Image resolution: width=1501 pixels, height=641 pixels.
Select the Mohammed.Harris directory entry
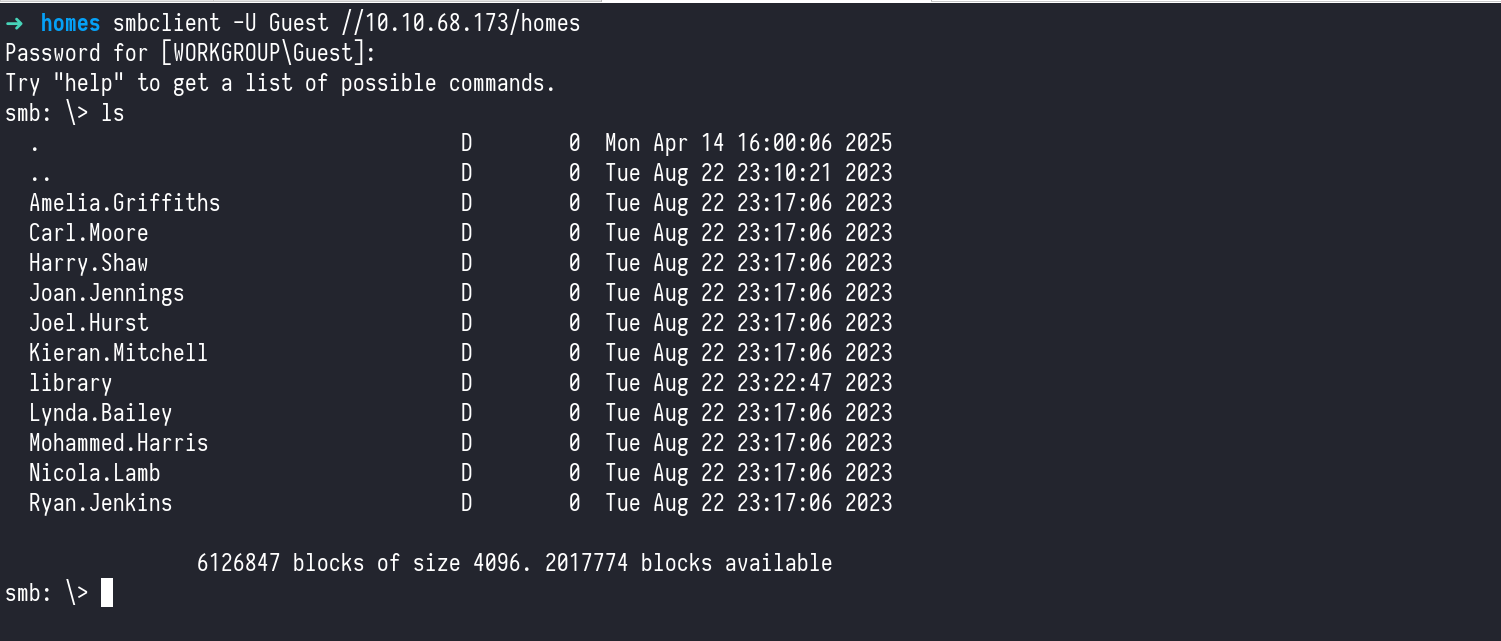118,443
